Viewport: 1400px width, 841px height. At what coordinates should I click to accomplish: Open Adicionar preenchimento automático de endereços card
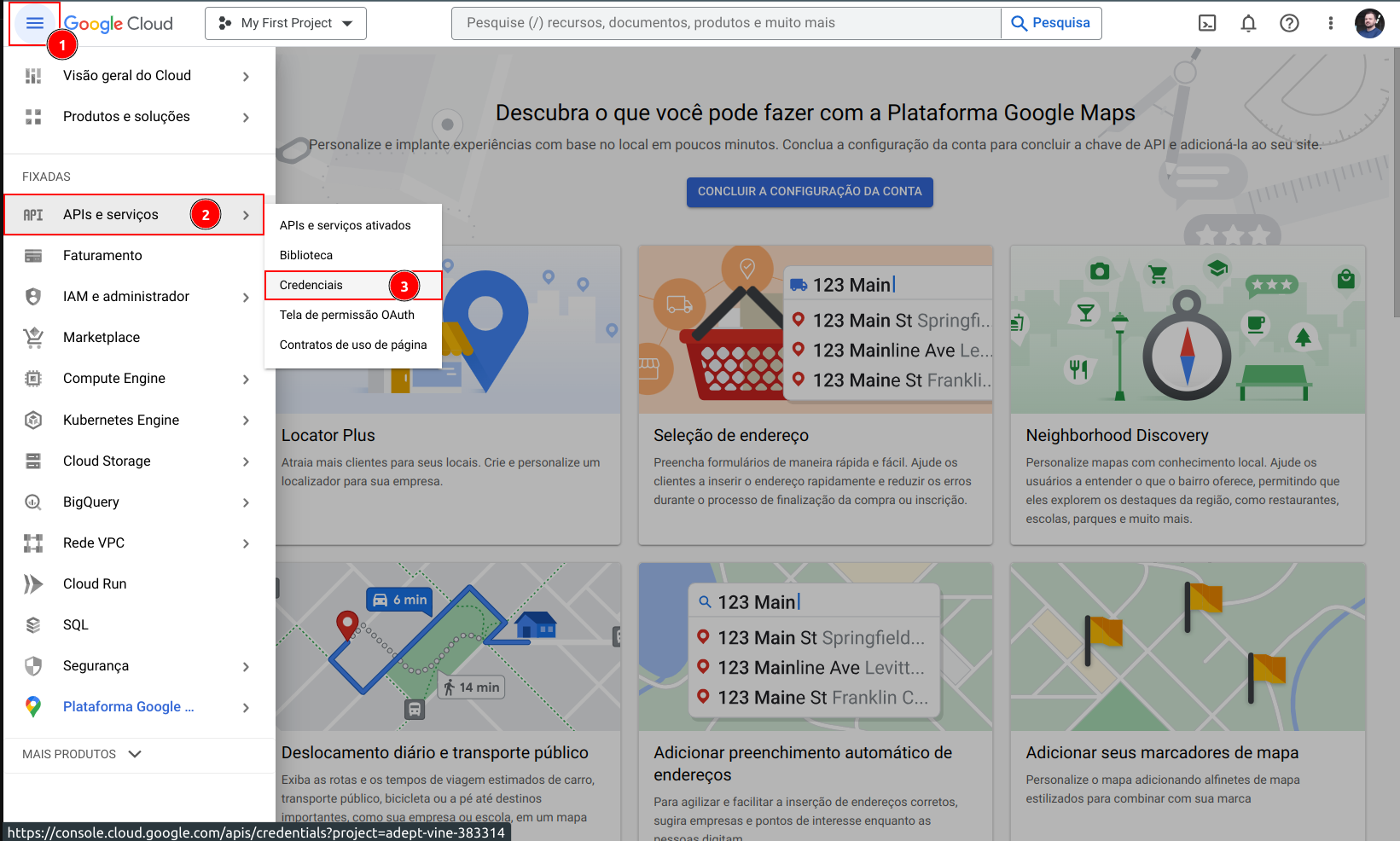816,701
